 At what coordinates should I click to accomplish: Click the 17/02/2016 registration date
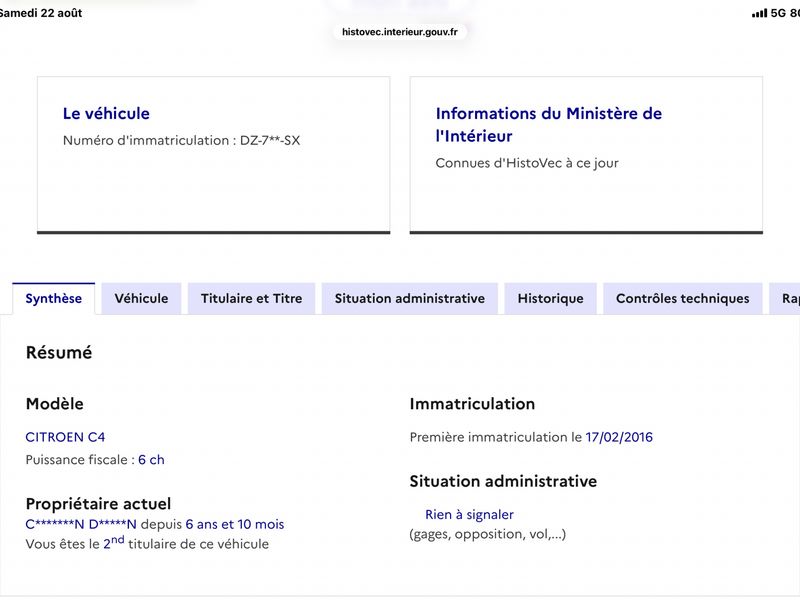(619, 437)
